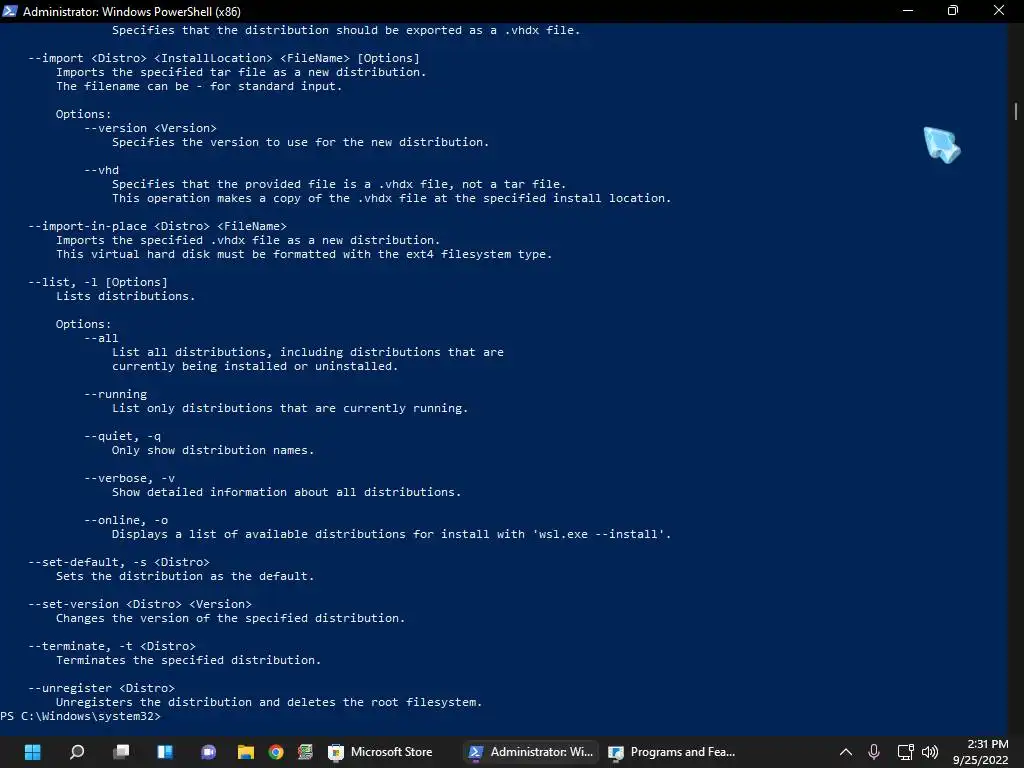Click 'Changes the version of the specified distribution.'

coord(231,618)
